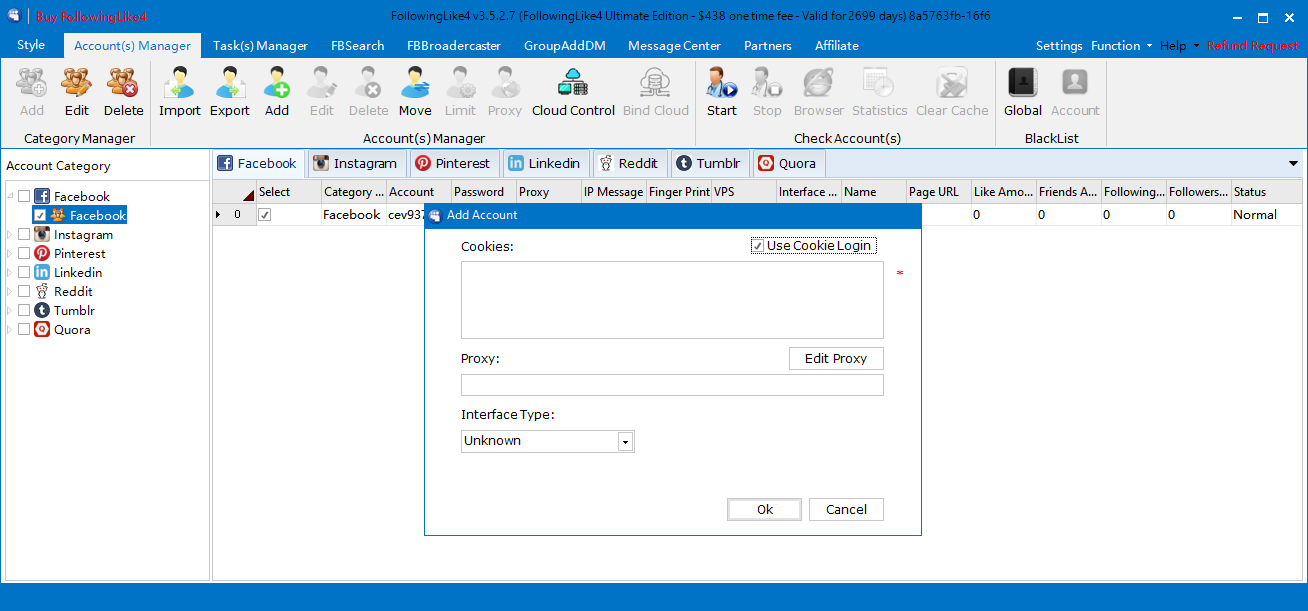Click Edit in Category Manager group

[x=77, y=92]
